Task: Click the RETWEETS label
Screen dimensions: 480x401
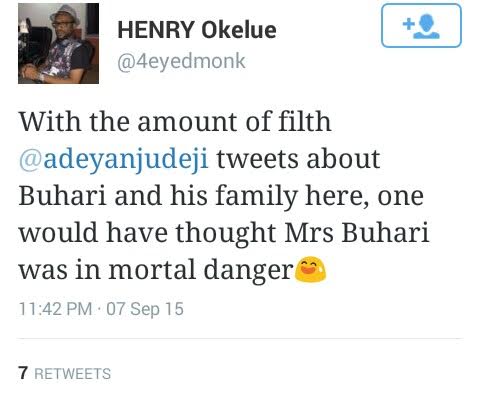Action: [73, 373]
